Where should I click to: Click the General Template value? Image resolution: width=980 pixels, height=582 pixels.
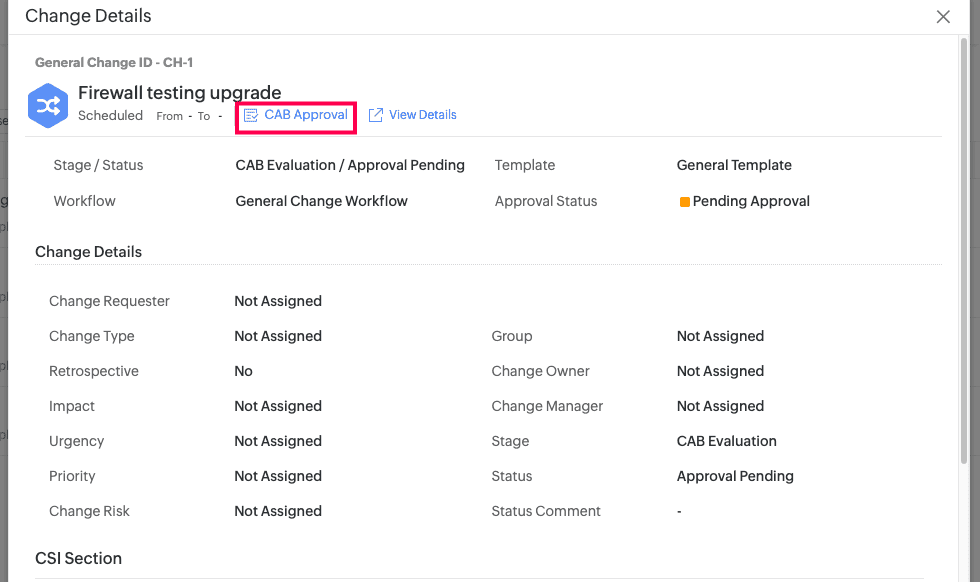coord(734,165)
